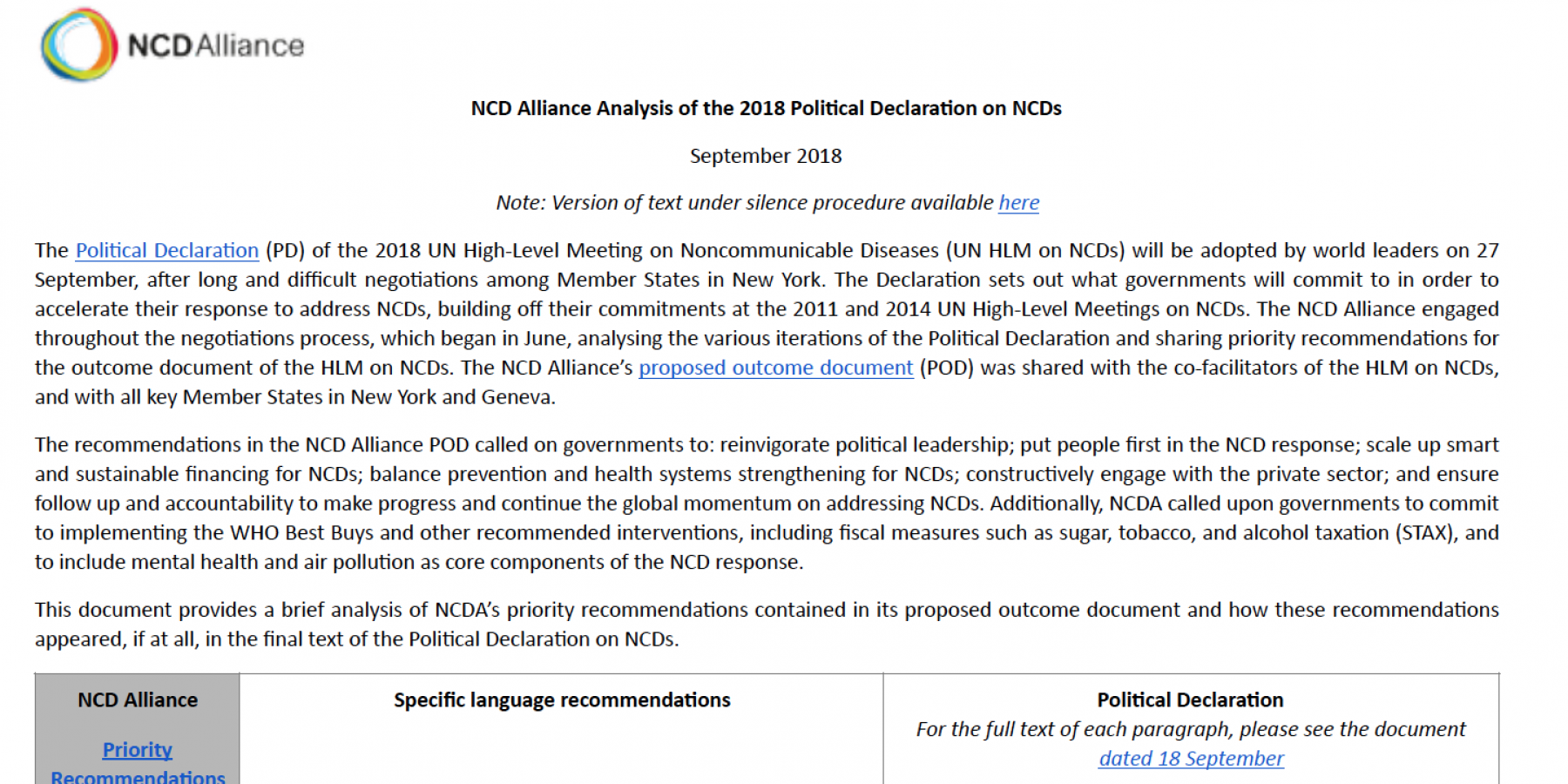Open the 'here' silence procedure link
The height and width of the screenshot is (784, 1568).
[x=1018, y=203]
